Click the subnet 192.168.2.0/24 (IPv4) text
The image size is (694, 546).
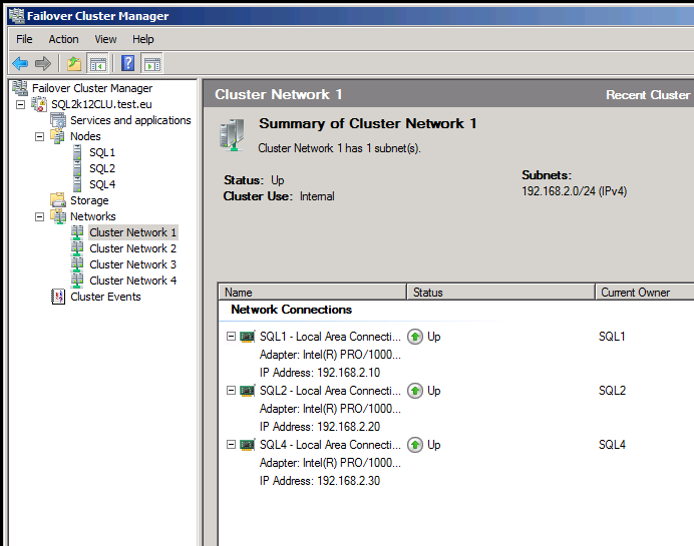point(574,191)
